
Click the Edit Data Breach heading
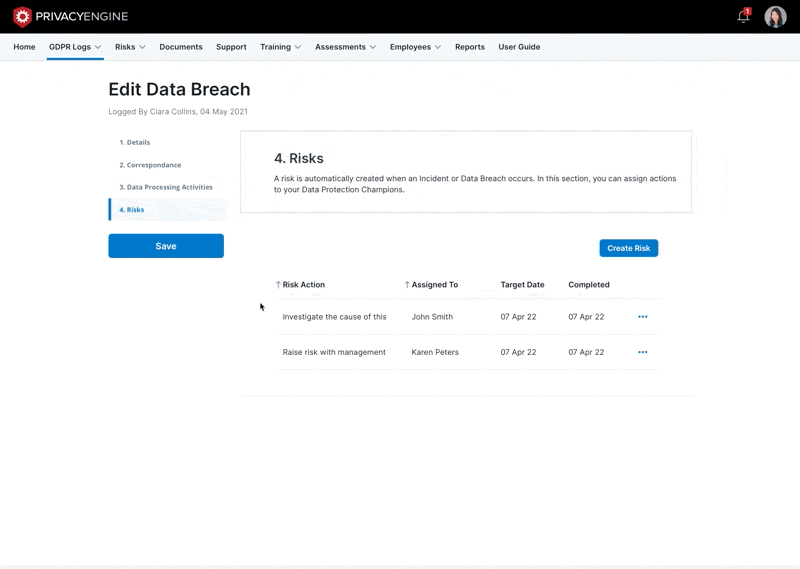[179, 89]
